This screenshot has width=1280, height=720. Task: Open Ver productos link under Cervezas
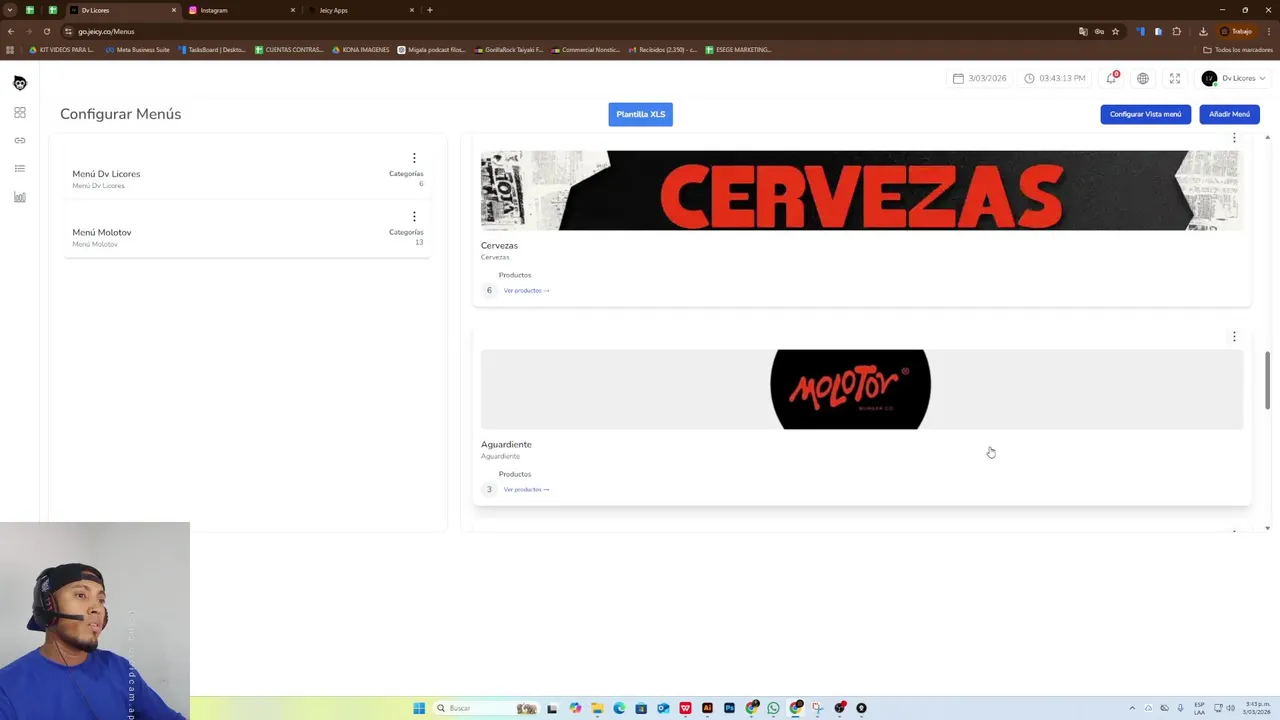point(526,290)
